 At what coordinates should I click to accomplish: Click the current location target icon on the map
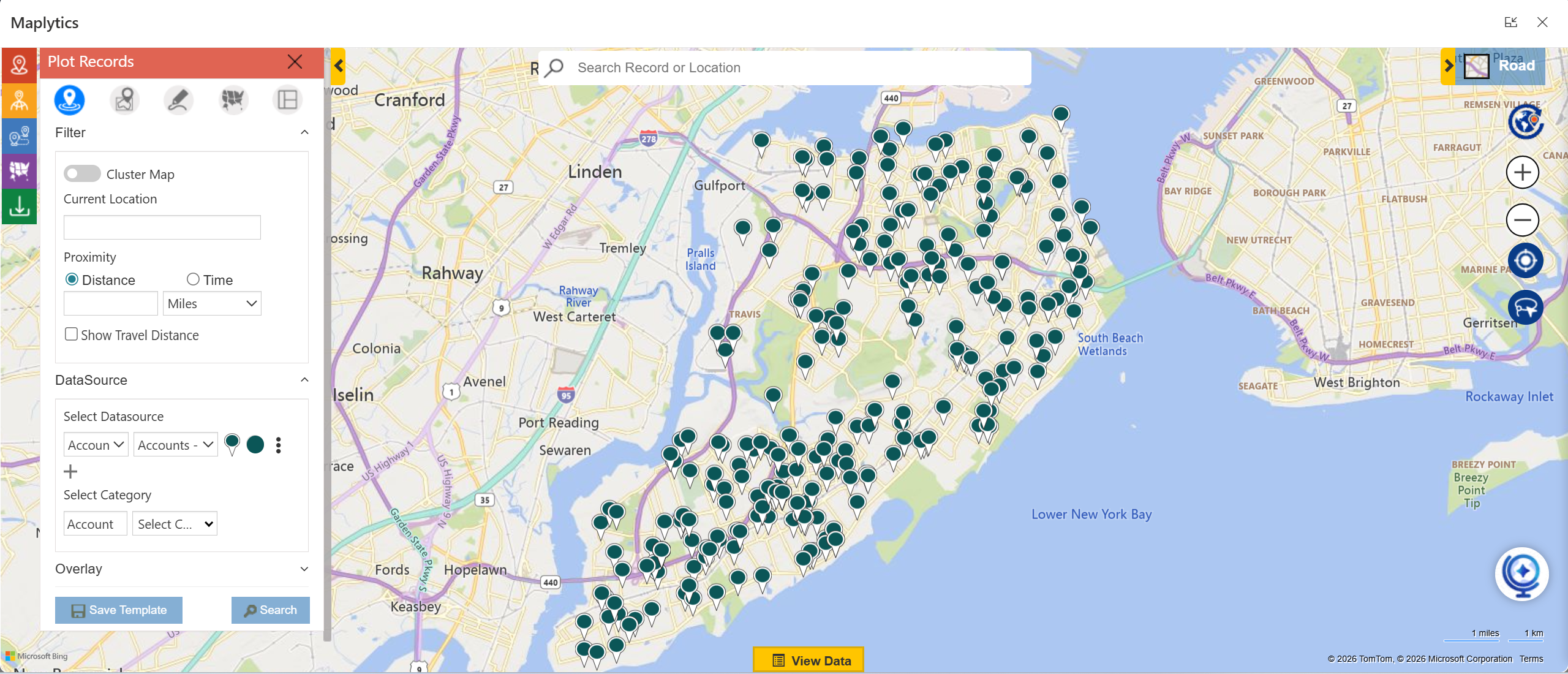(1524, 260)
